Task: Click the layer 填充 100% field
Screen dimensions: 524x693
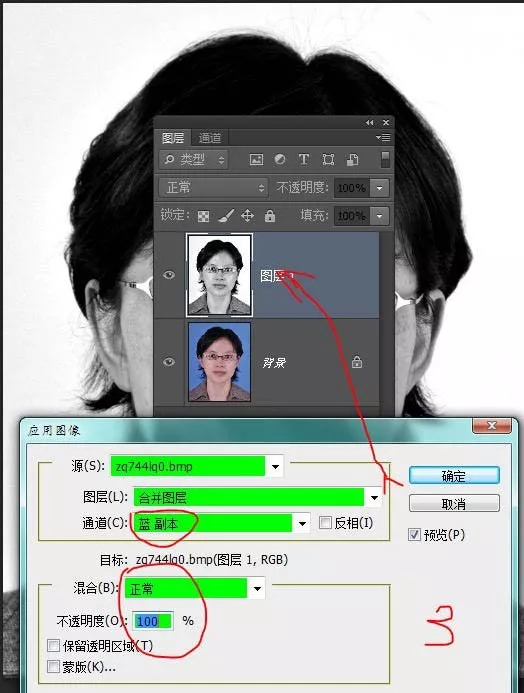Action: (x=352, y=216)
